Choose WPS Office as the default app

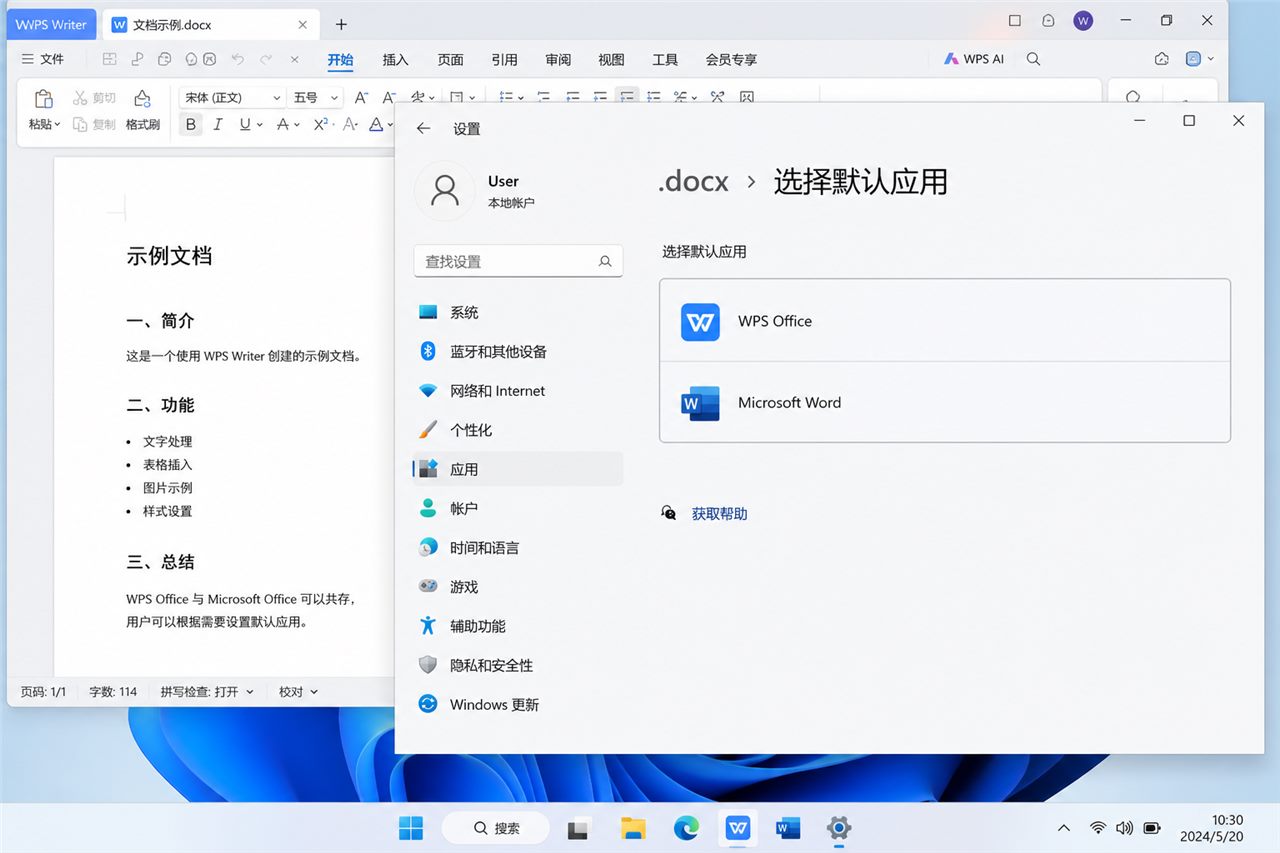click(x=945, y=321)
